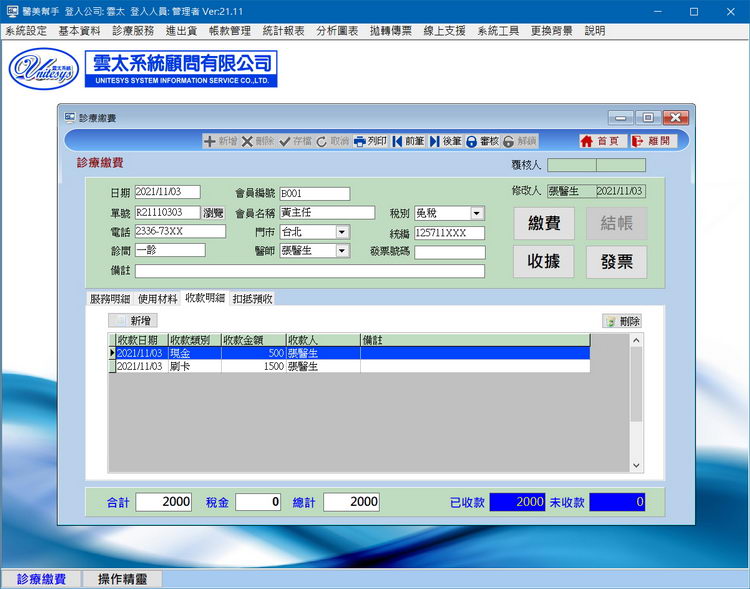Click the 未收款 blue amount box

pos(617,502)
